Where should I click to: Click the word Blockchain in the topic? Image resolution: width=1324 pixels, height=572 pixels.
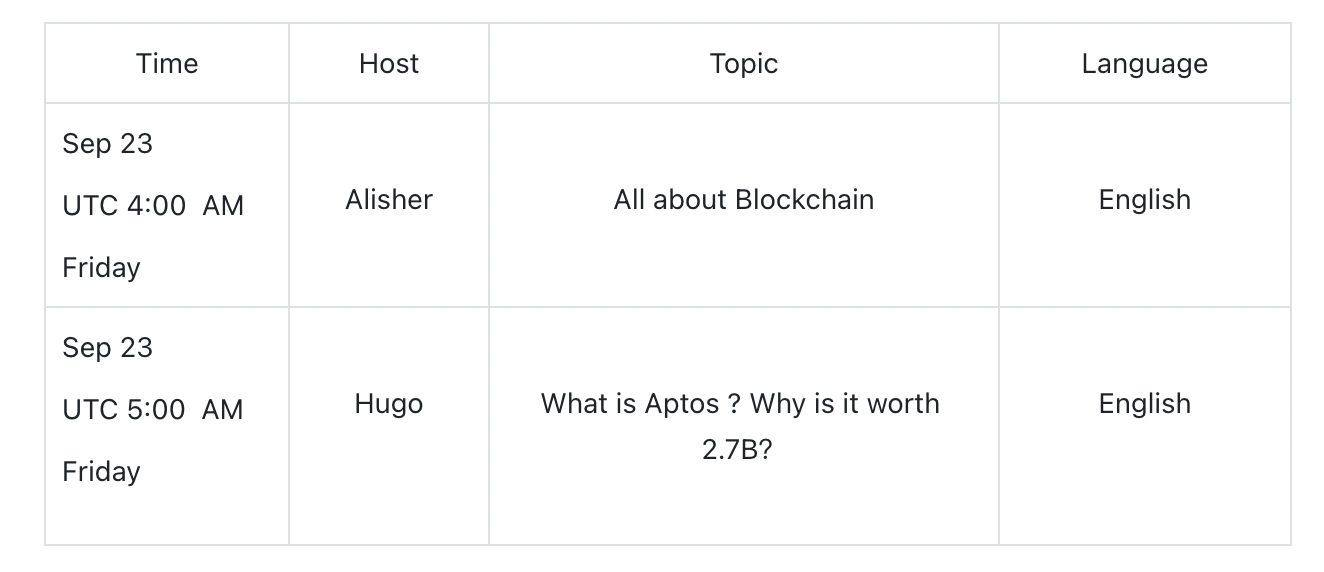[x=804, y=200]
